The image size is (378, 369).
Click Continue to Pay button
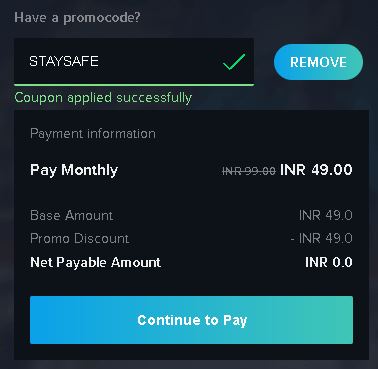(191, 320)
